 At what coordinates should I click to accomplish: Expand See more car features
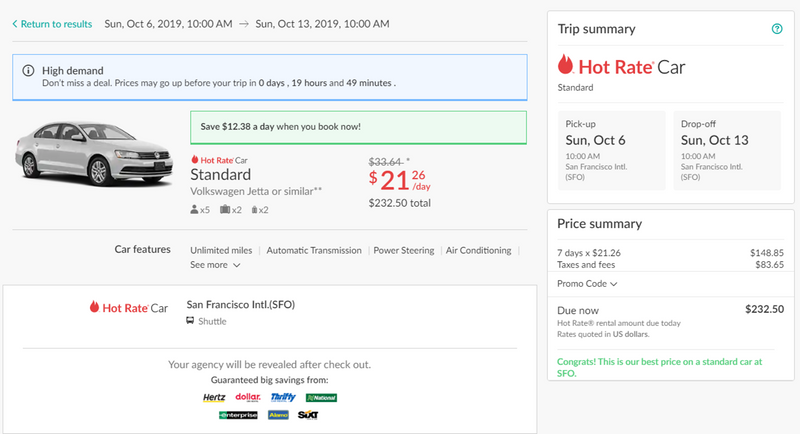pos(215,265)
